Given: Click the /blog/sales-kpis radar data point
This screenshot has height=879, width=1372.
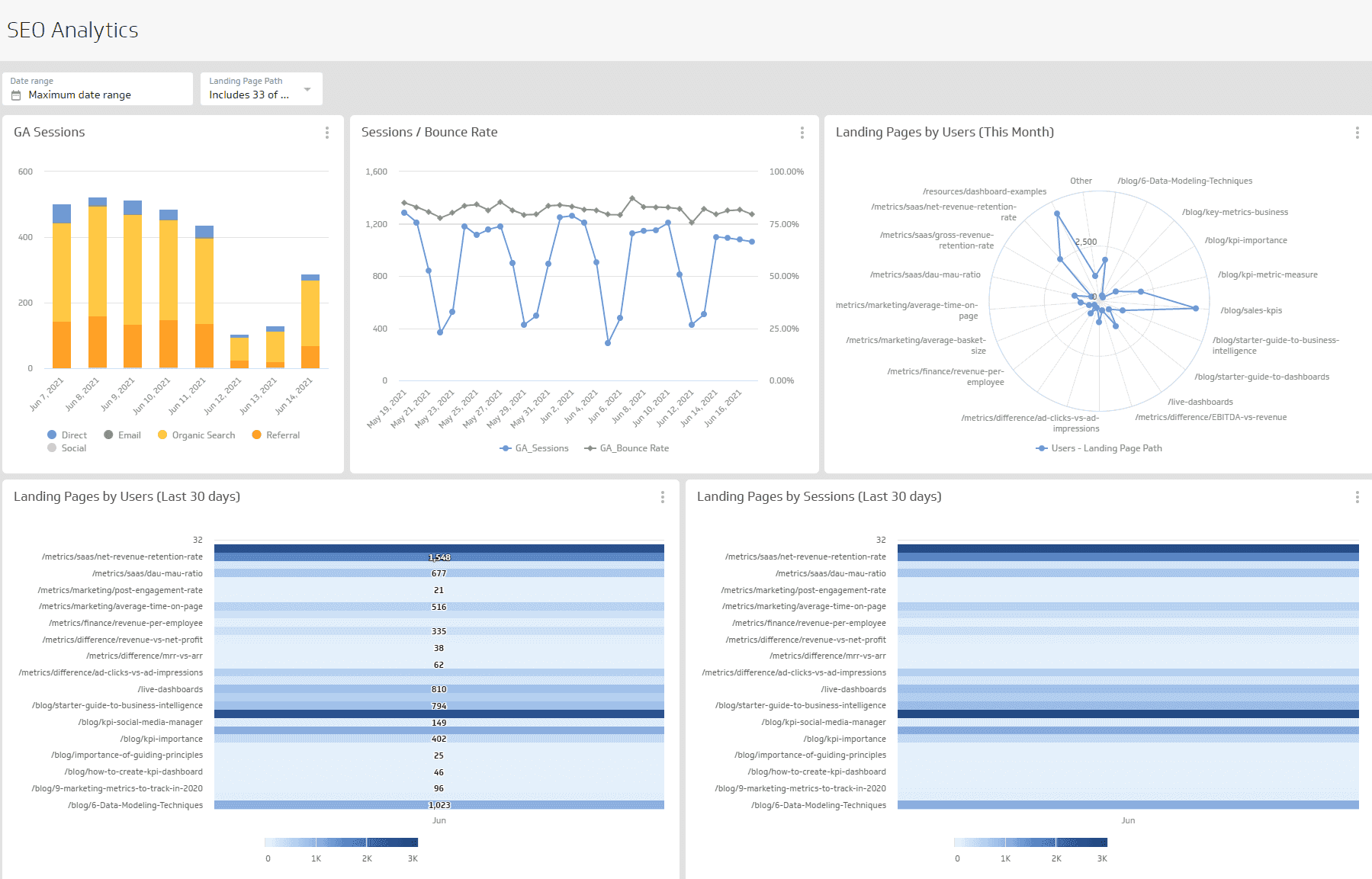Looking at the screenshot, I should [1195, 309].
